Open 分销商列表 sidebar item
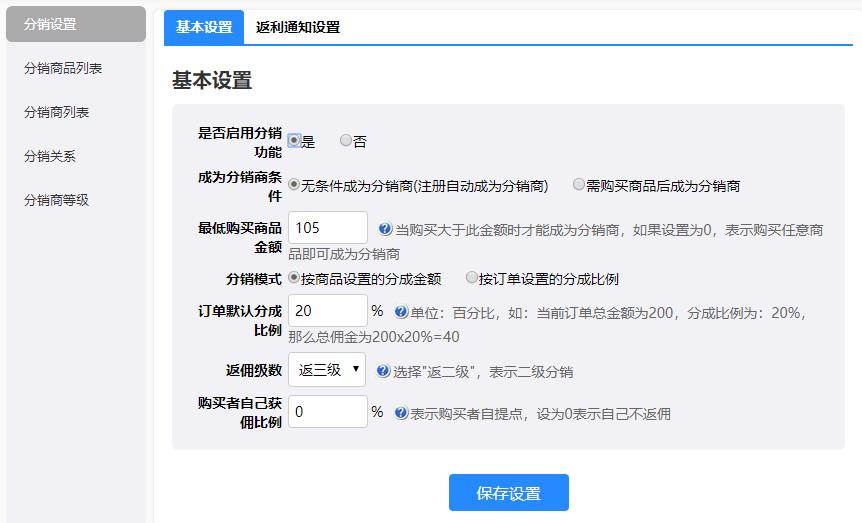Screen dimensions: 862x523 point(57,112)
